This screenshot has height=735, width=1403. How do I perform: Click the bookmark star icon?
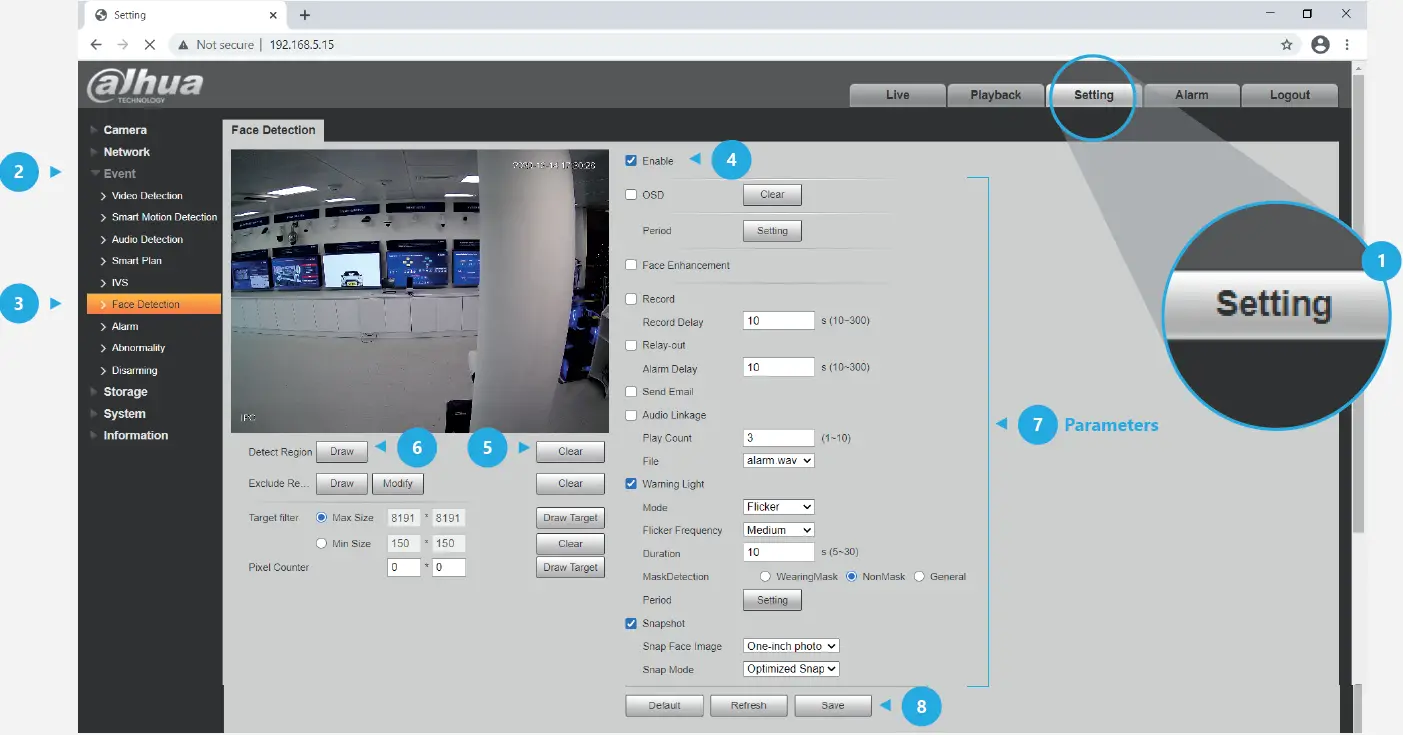pos(1287,45)
